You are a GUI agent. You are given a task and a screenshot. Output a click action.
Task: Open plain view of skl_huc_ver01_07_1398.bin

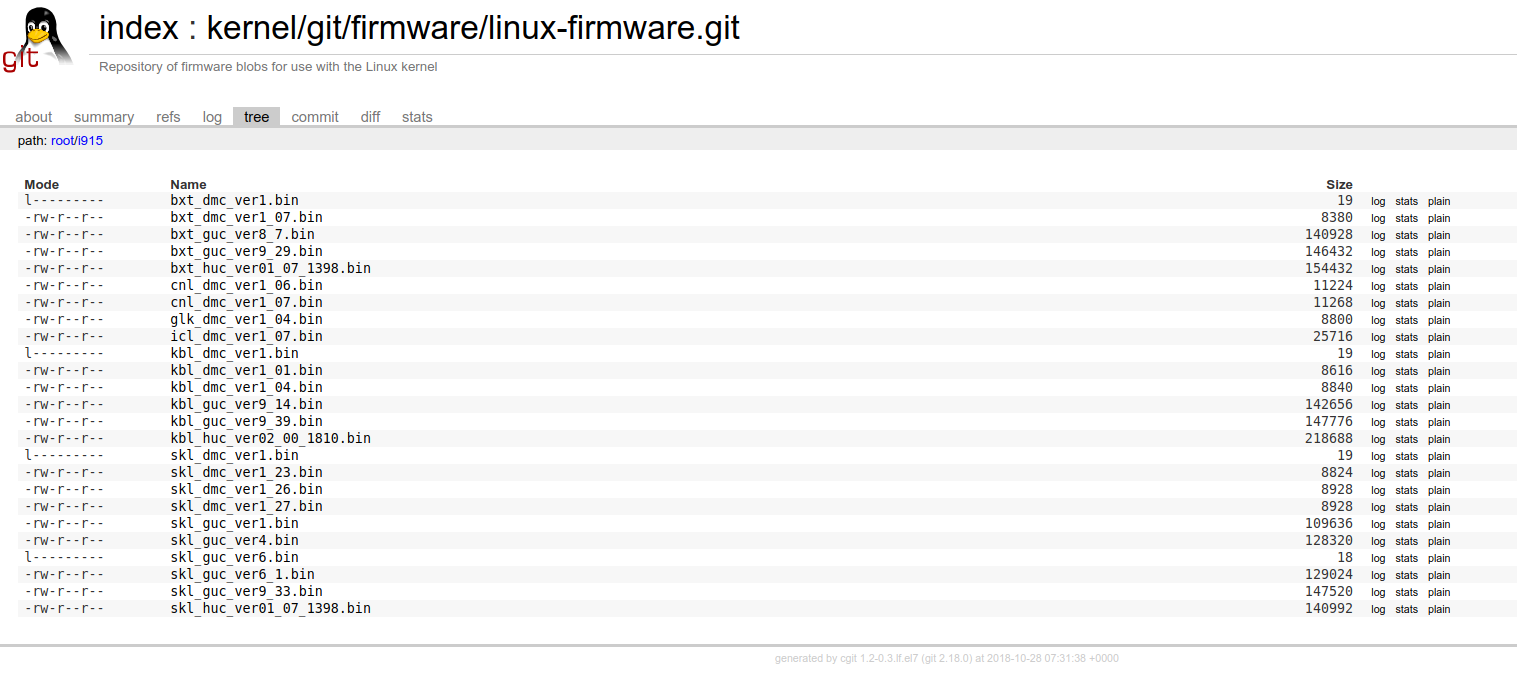pyautogui.click(x=1438, y=609)
